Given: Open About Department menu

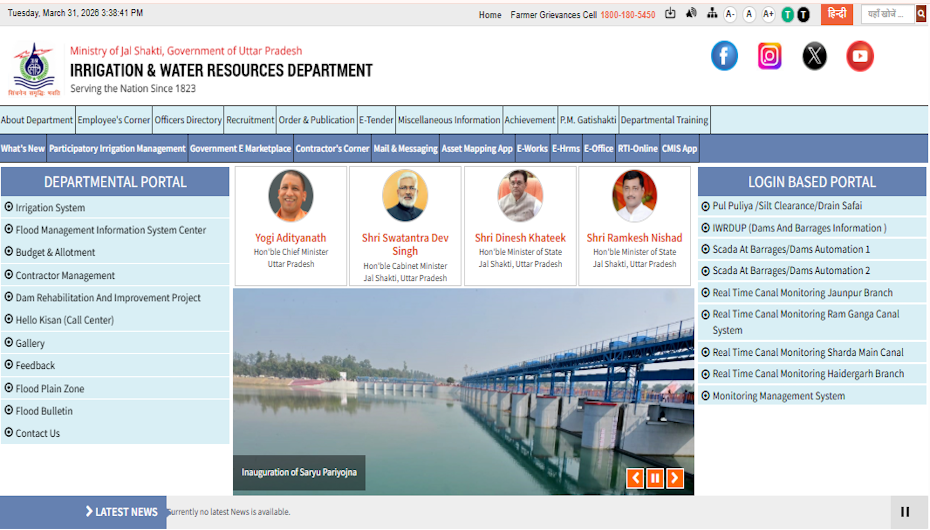Looking at the screenshot, I should click(37, 120).
